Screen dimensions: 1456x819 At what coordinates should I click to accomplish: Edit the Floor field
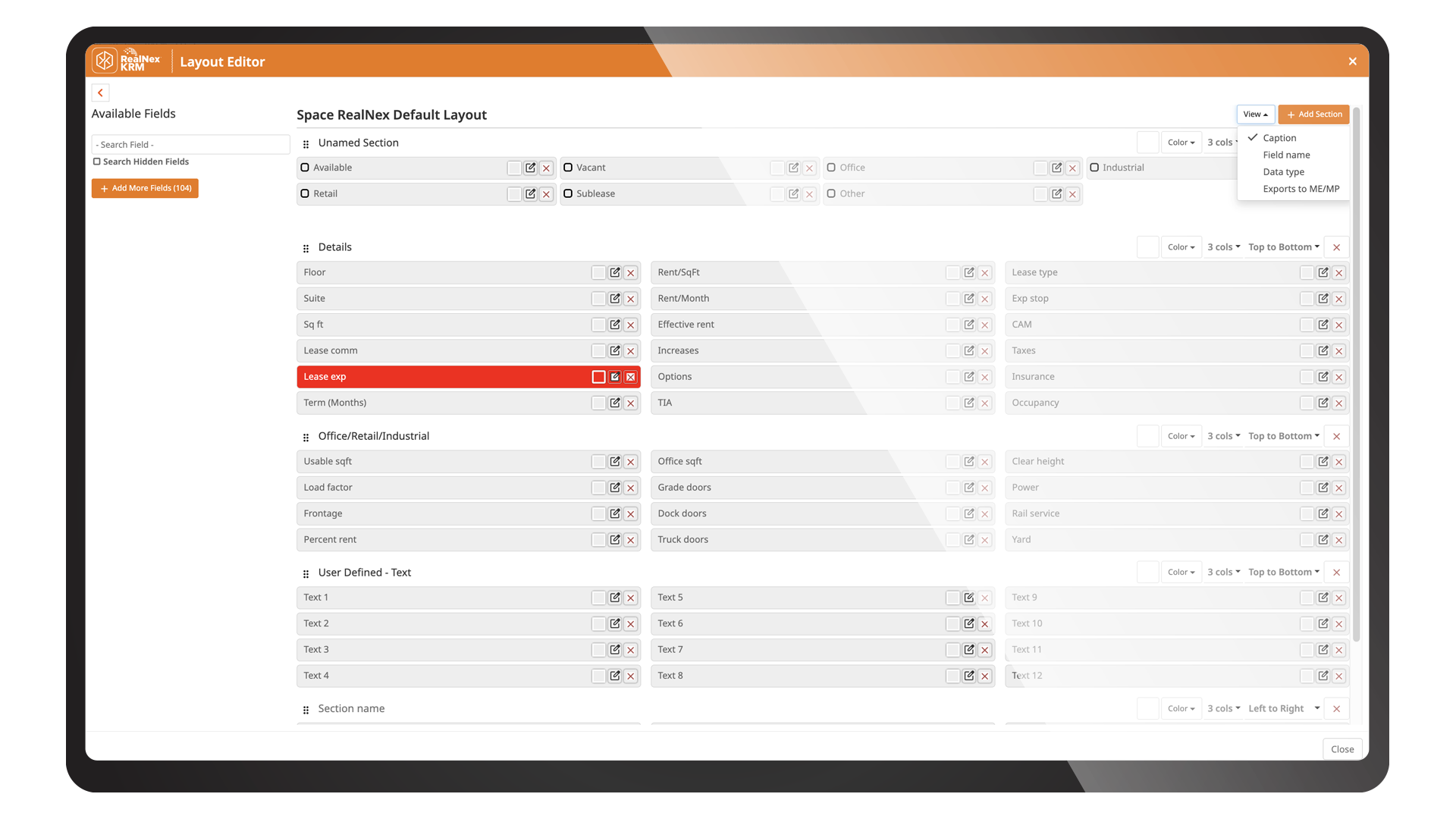click(x=615, y=273)
